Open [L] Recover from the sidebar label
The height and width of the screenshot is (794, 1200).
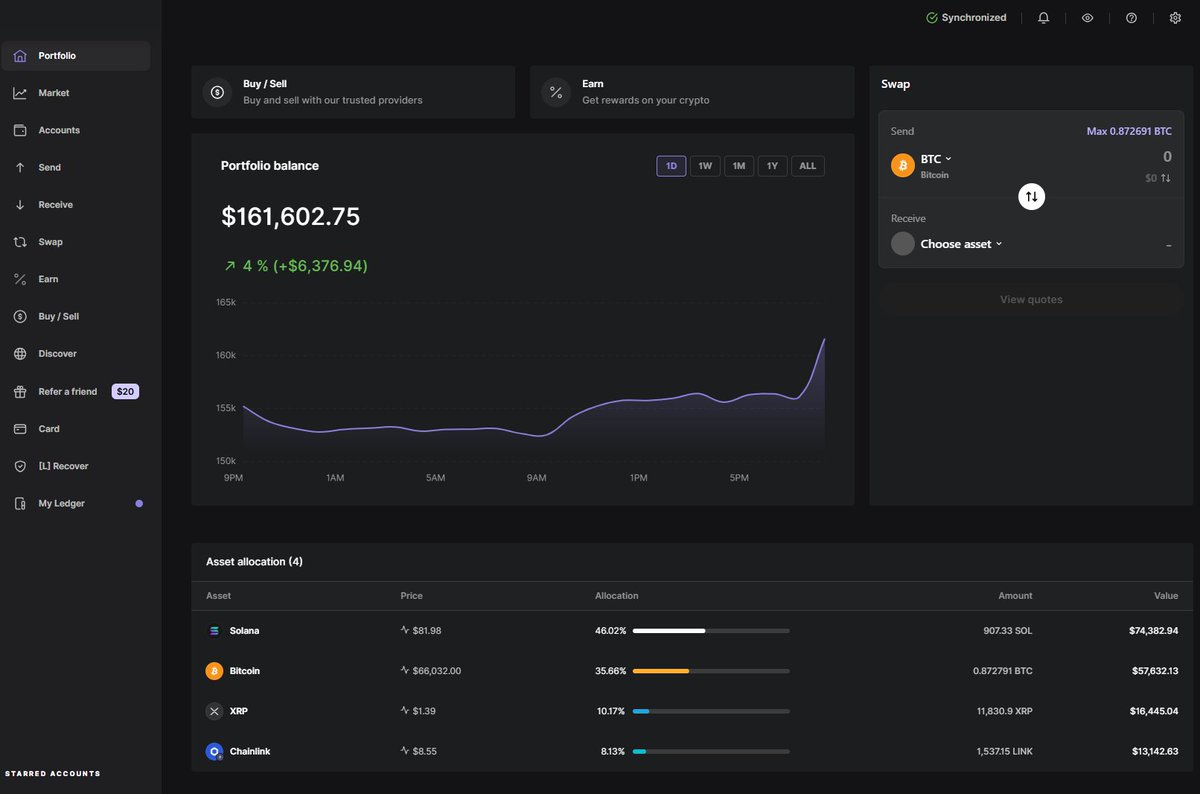pyautogui.click(x=63, y=466)
